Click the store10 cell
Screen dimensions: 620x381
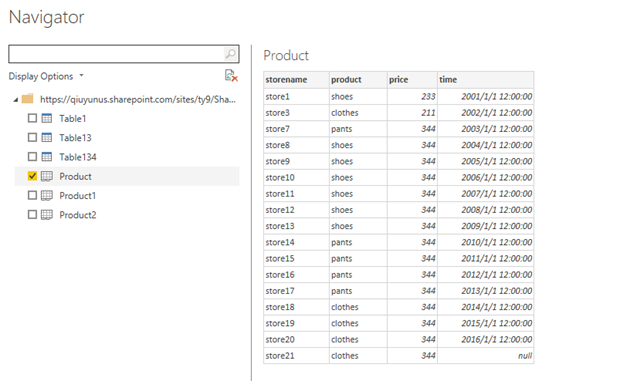tap(297, 177)
